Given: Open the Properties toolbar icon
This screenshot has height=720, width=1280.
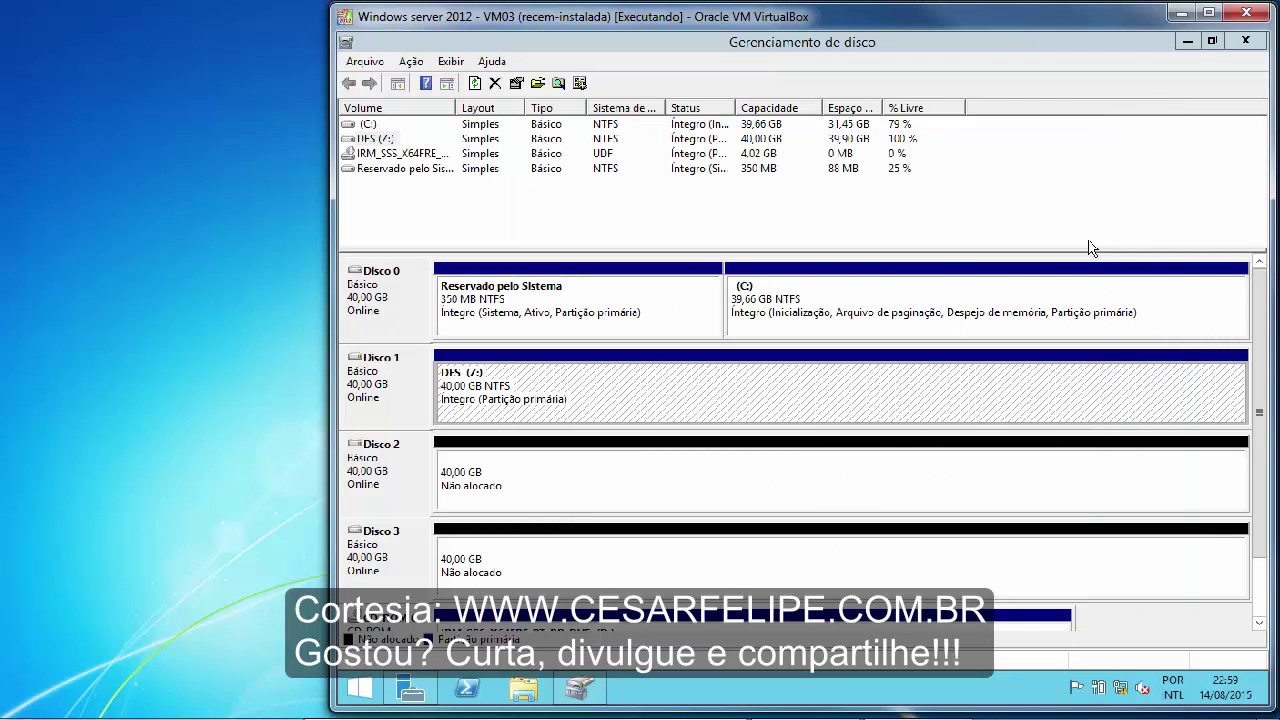Looking at the screenshot, I should 516,84.
